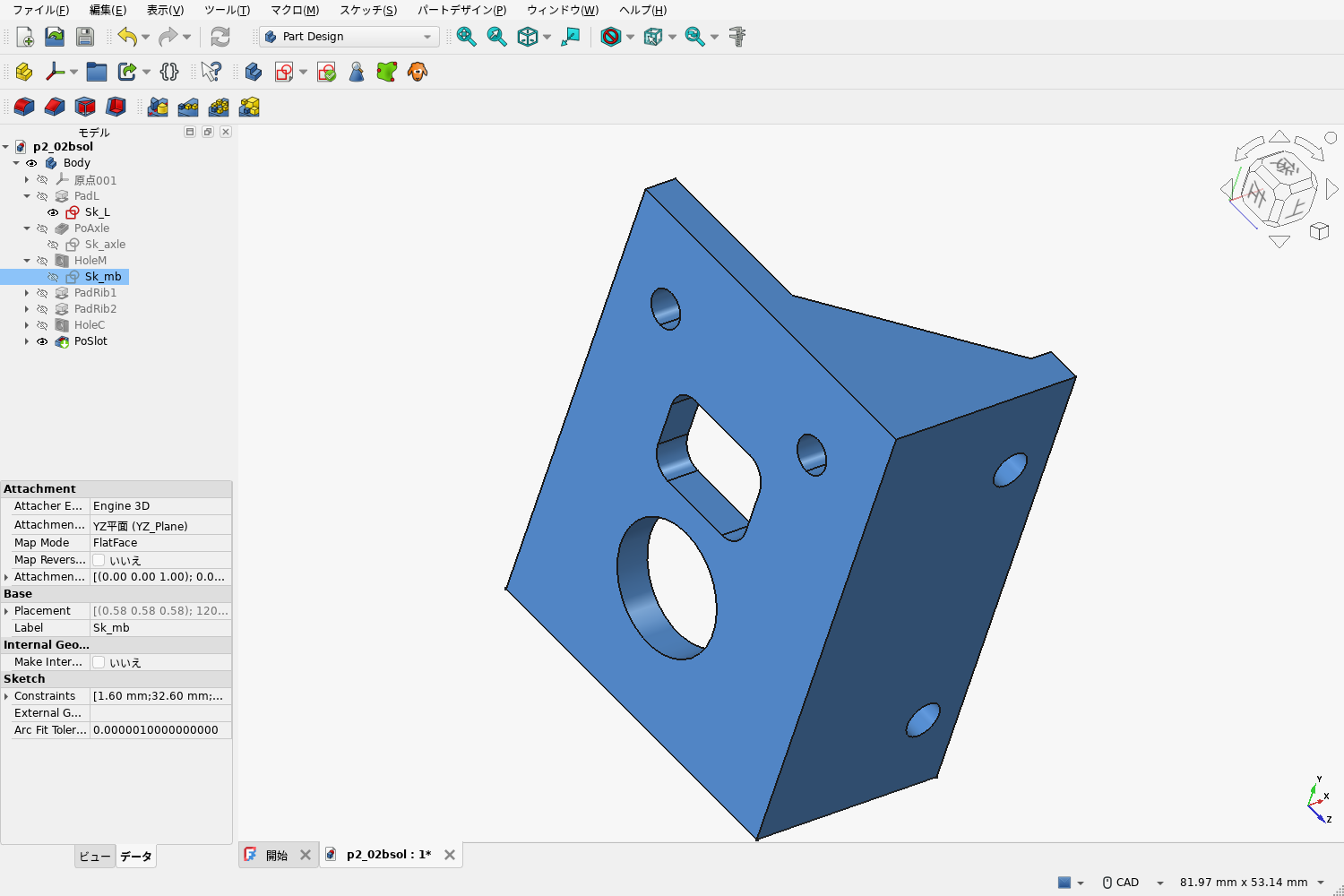This screenshot has height=896, width=1344.
Task: Click the Arc Fit Tolerance value field
Action: 160,730
